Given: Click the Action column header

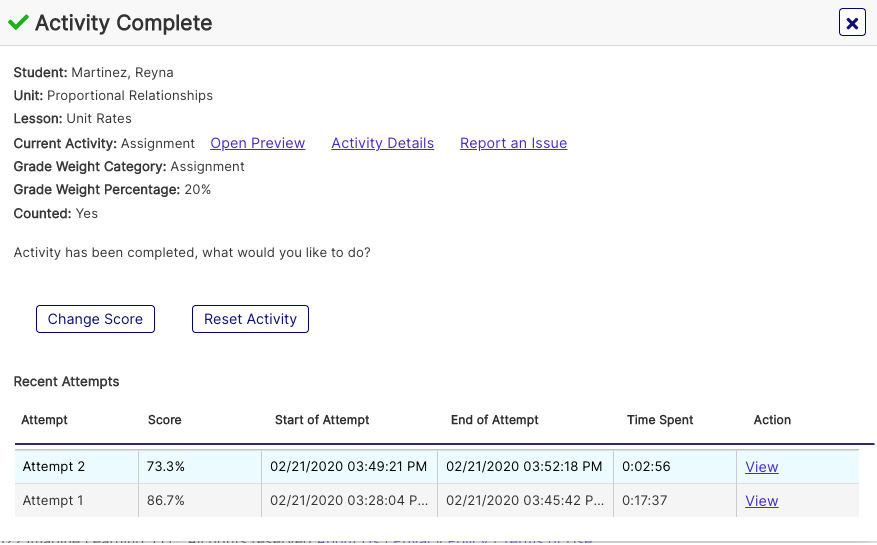Looking at the screenshot, I should (772, 420).
